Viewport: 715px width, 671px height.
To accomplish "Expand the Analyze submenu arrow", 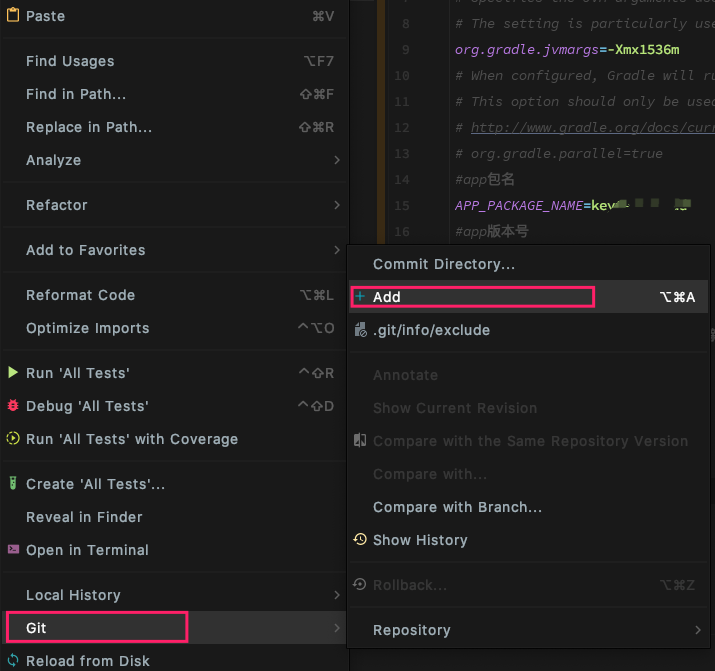I will 337,160.
